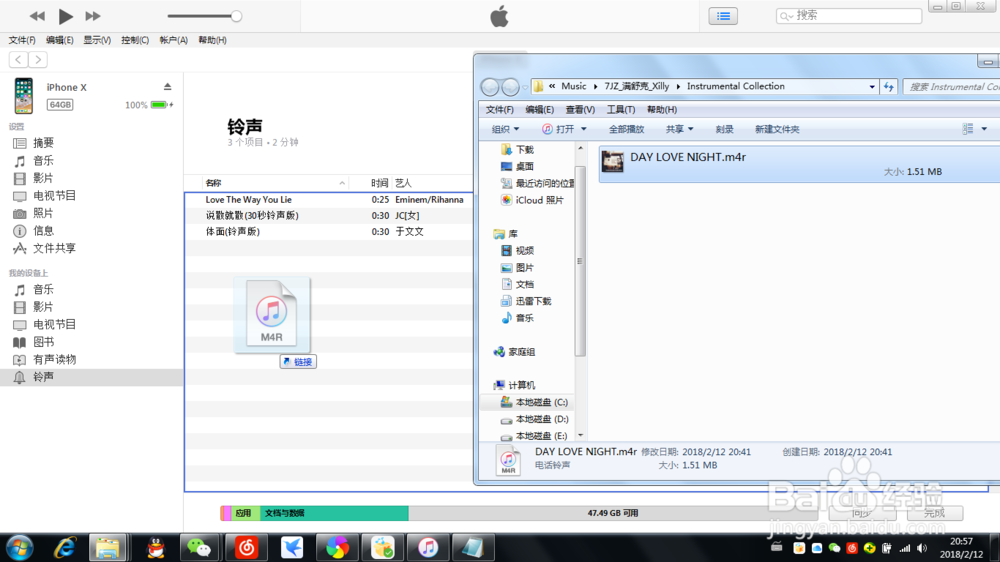The width and height of the screenshot is (1000, 562).
Task: Select the iPhone X device icon
Action: click(24, 96)
